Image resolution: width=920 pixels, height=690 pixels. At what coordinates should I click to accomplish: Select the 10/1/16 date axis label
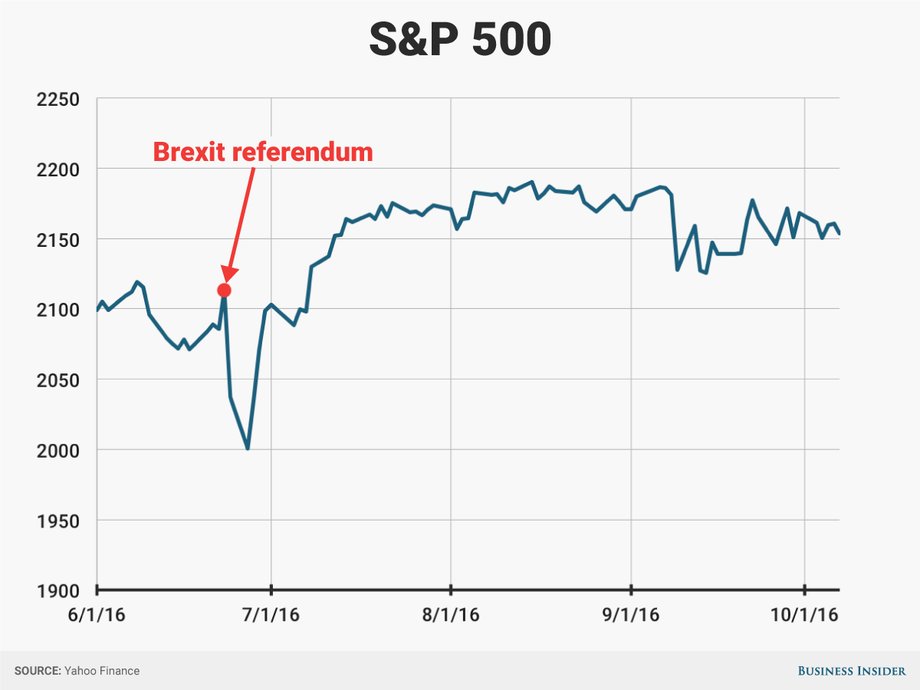point(804,614)
